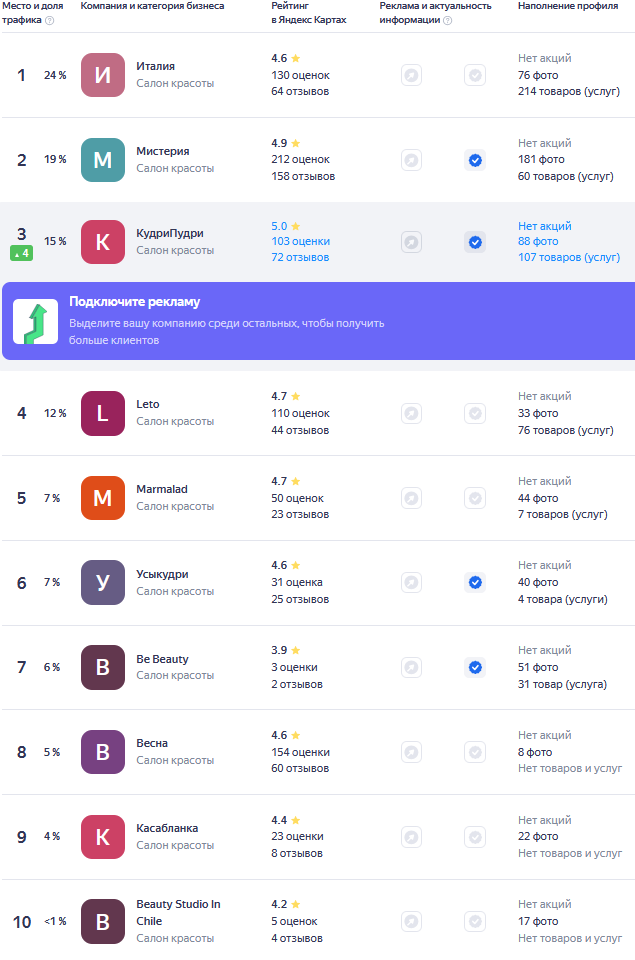Click the company name 'Касабланка'

tap(167, 828)
